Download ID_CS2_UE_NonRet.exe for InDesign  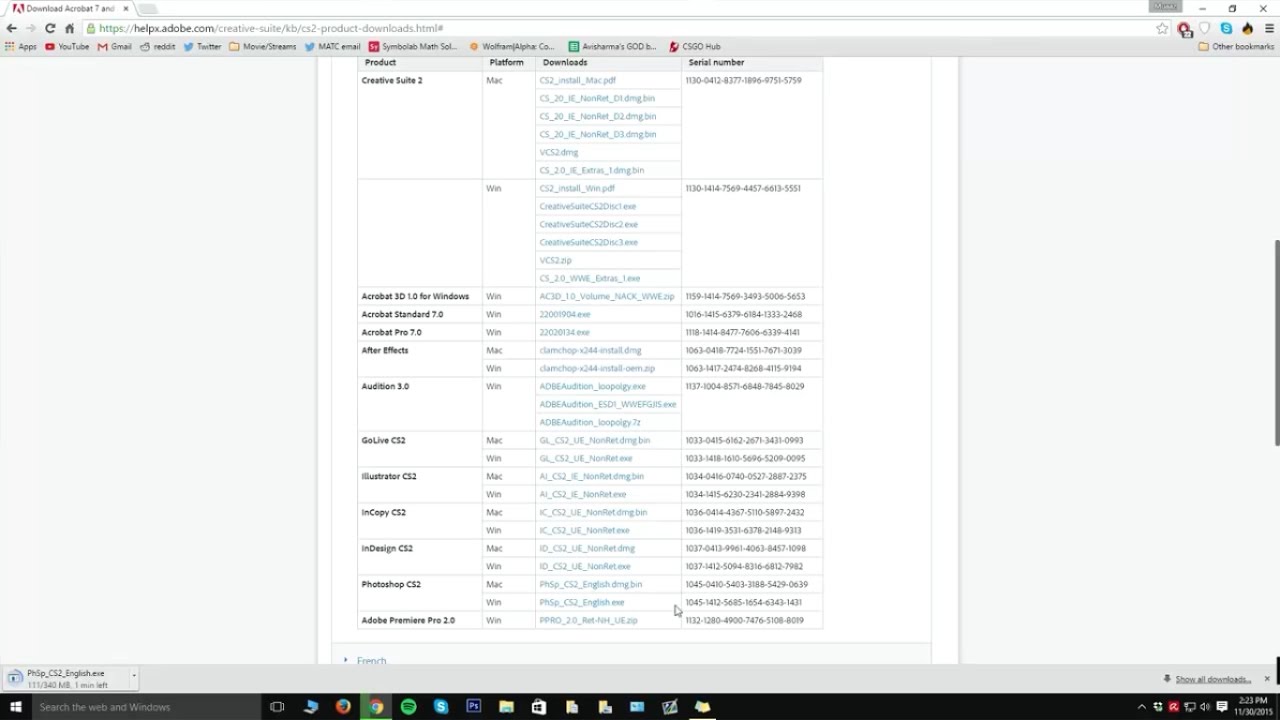[x=584, y=566]
